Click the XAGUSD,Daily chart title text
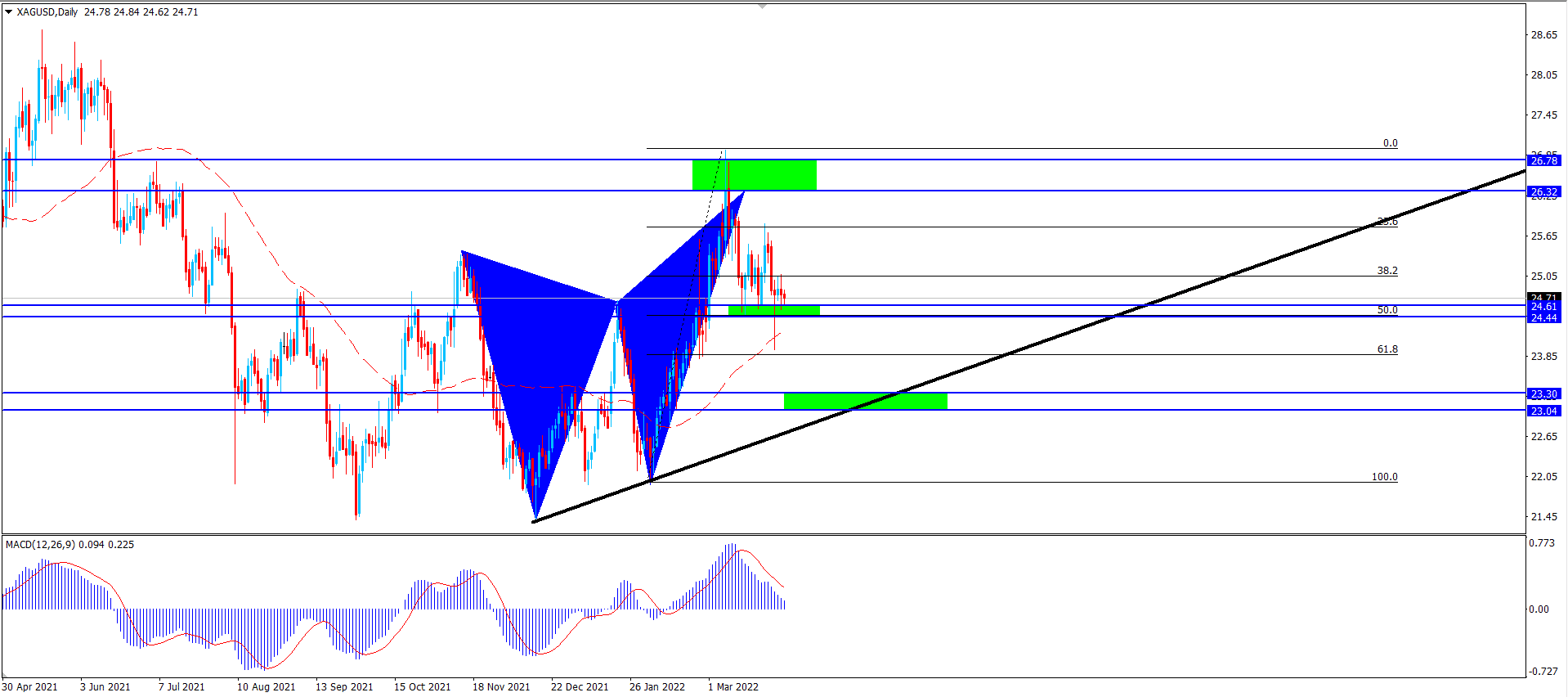1568x697 pixels. 47,12
